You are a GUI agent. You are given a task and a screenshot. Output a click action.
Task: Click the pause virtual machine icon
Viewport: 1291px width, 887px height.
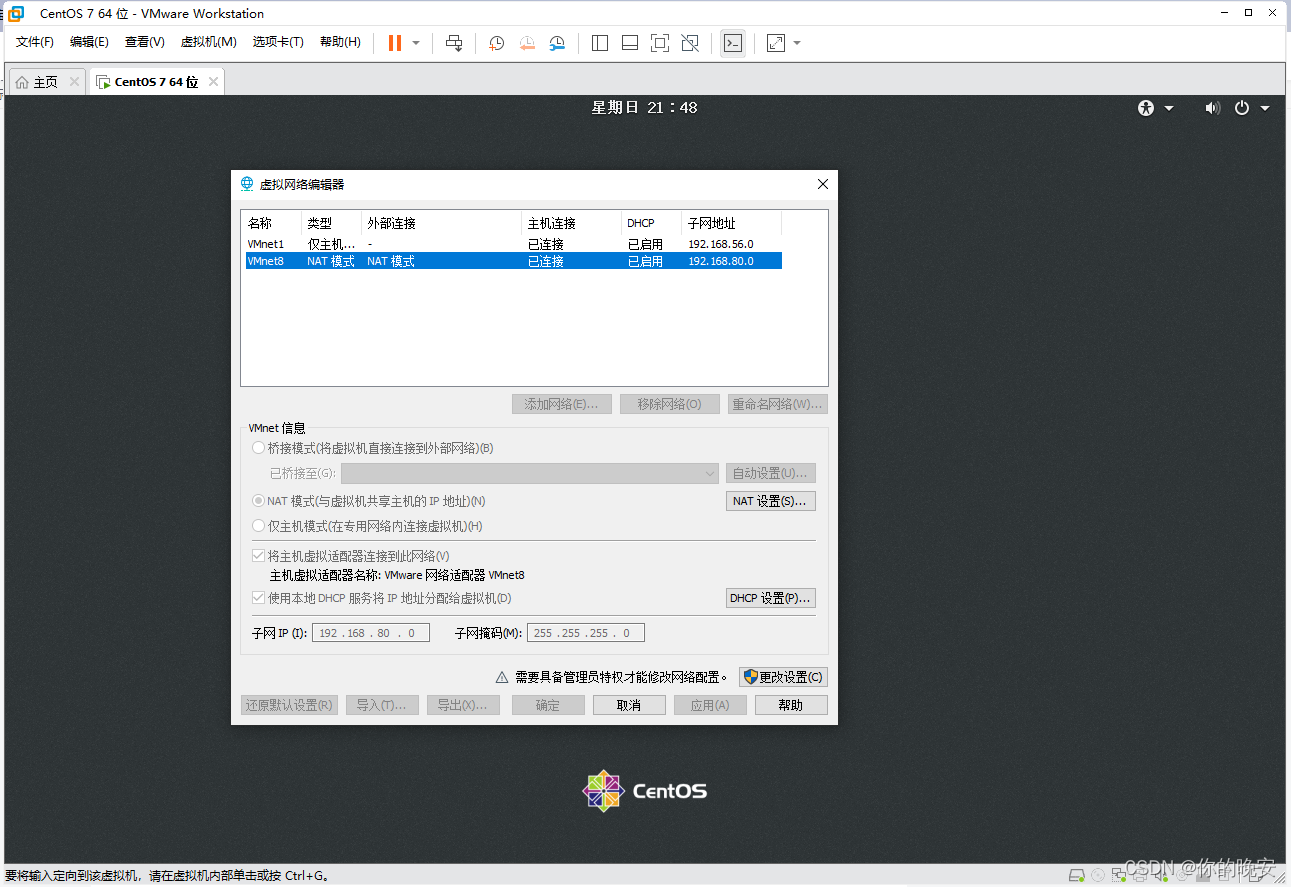point(395,43)
